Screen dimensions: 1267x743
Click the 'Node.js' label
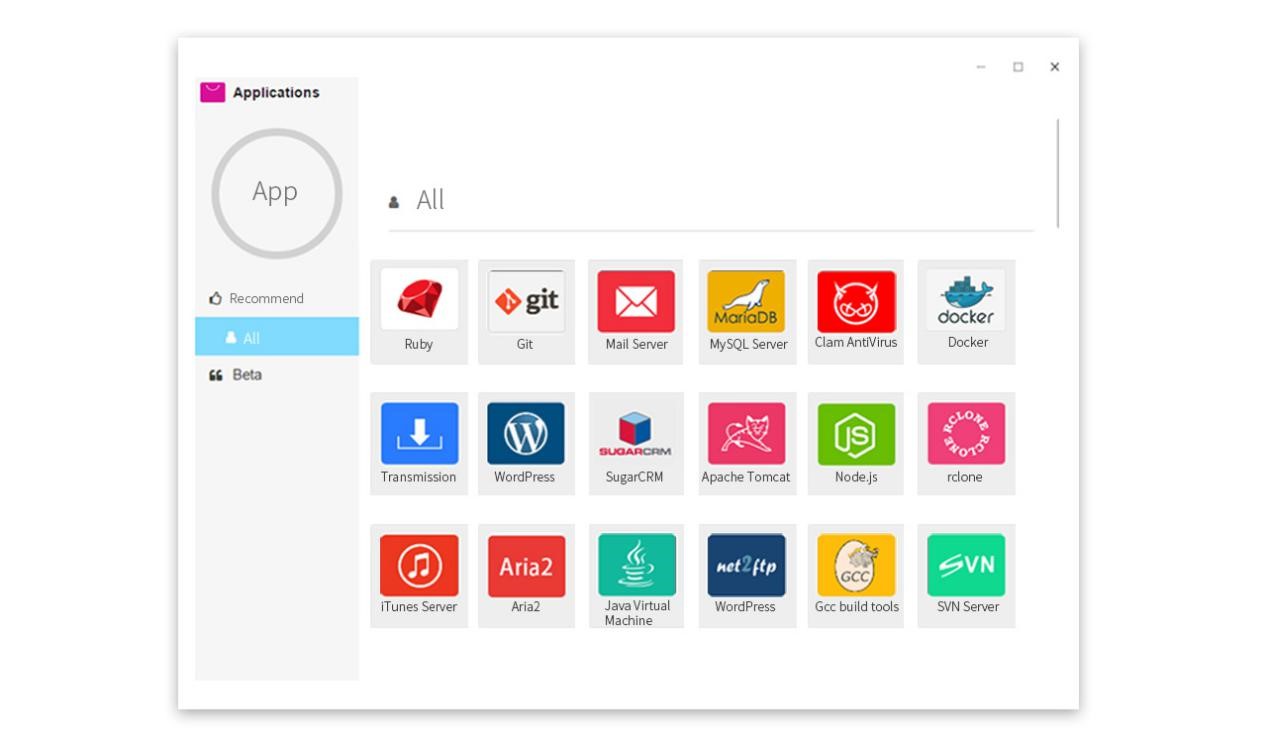click(x=856, y=477)
